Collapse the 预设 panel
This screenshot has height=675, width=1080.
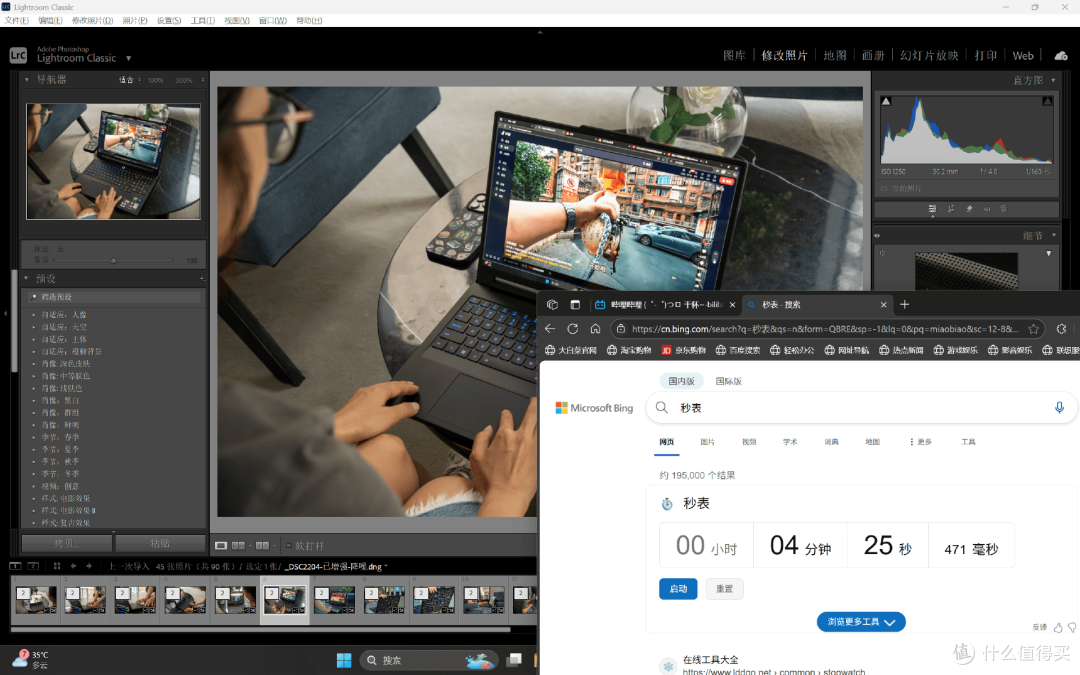(27, 278)
